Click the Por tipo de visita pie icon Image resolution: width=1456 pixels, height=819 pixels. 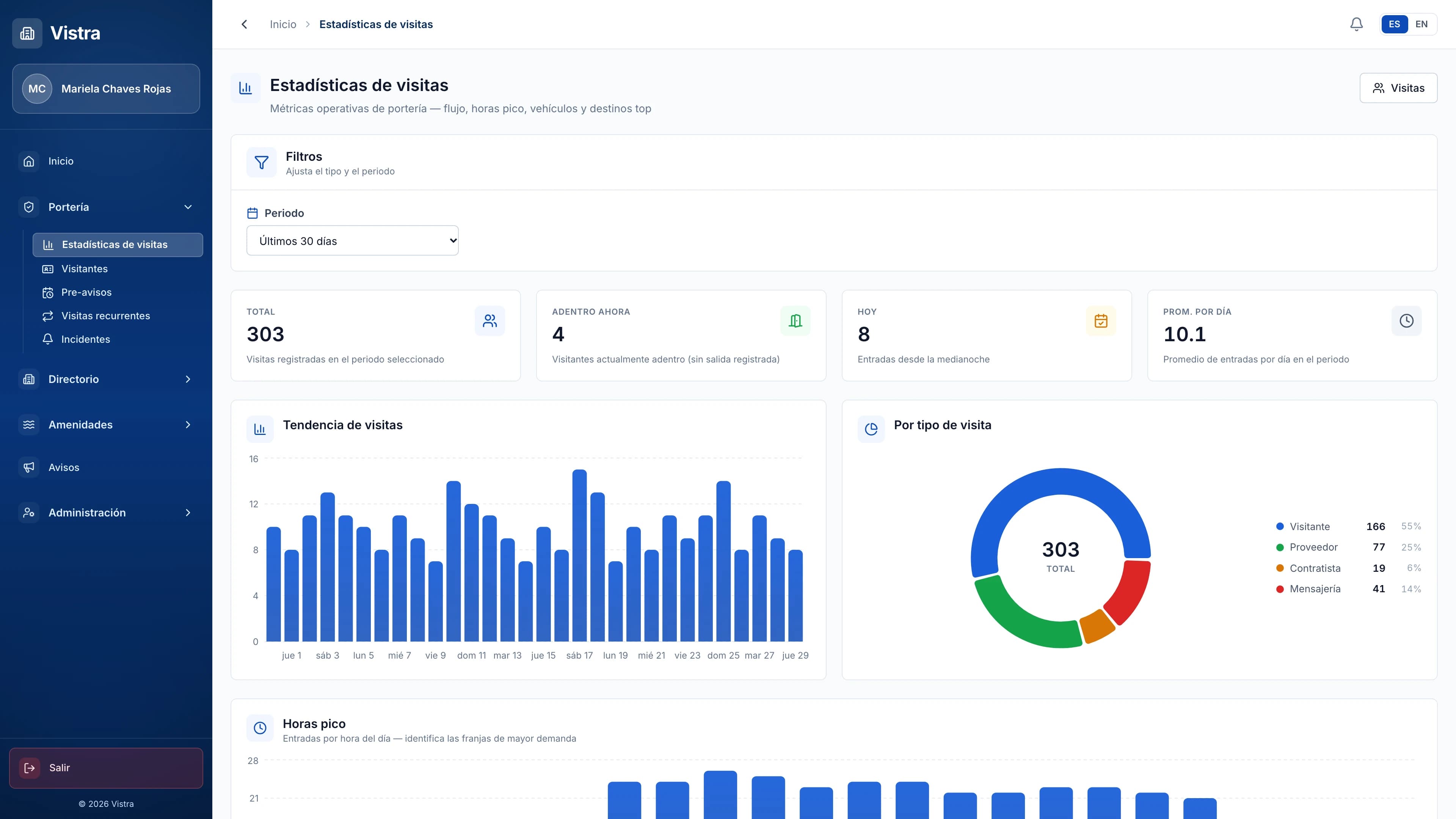[x=871, y=429]
